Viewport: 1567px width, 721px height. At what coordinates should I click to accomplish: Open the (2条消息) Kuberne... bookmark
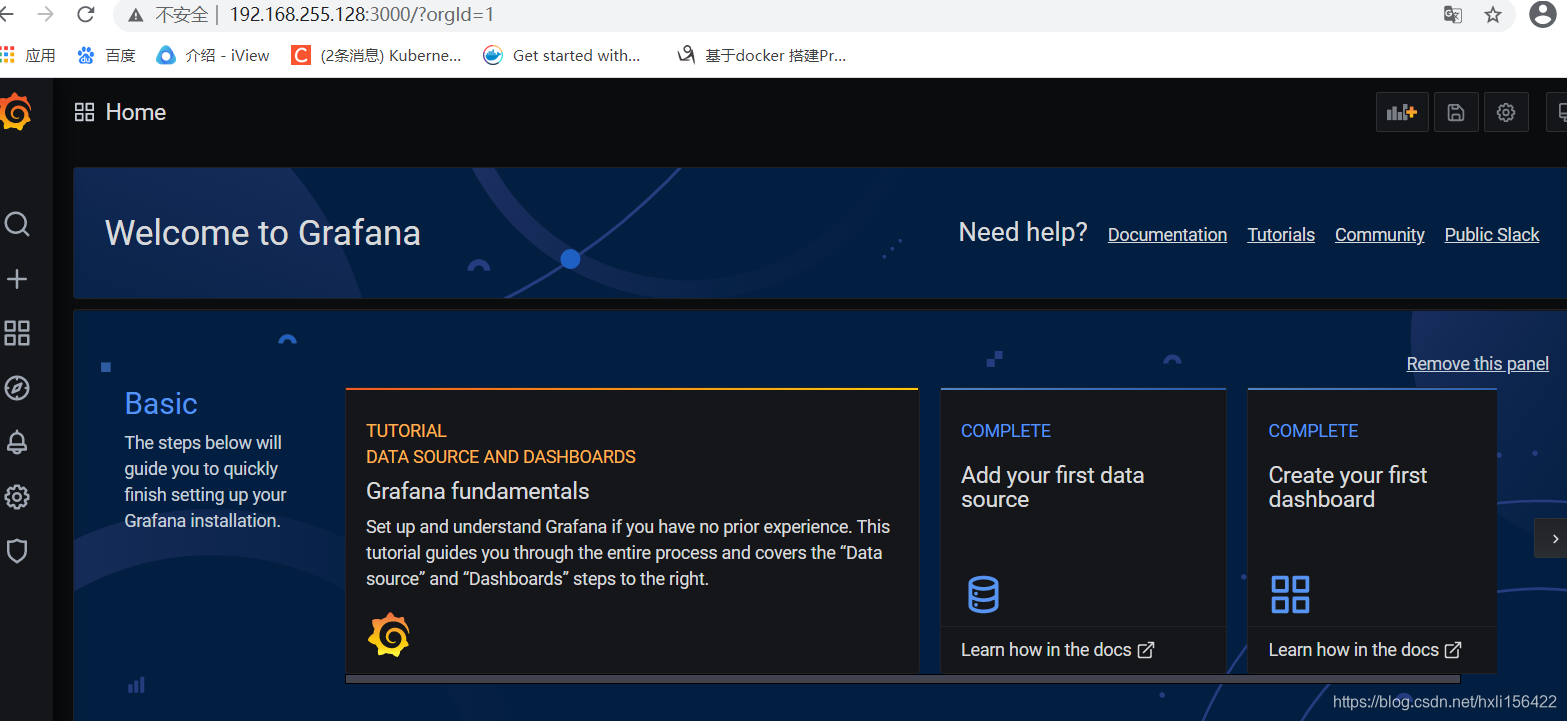[377, 55]
